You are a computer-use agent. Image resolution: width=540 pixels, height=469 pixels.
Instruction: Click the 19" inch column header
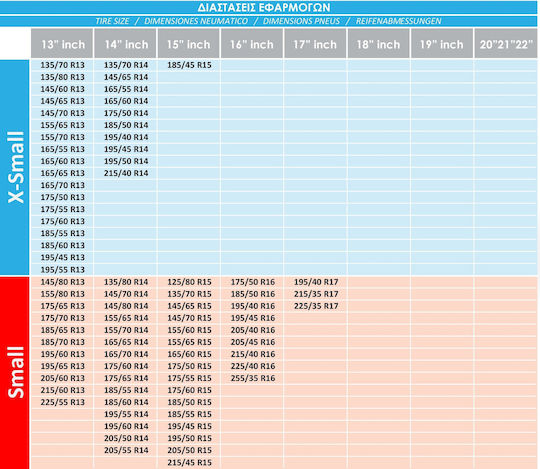[x=442, y=43]
